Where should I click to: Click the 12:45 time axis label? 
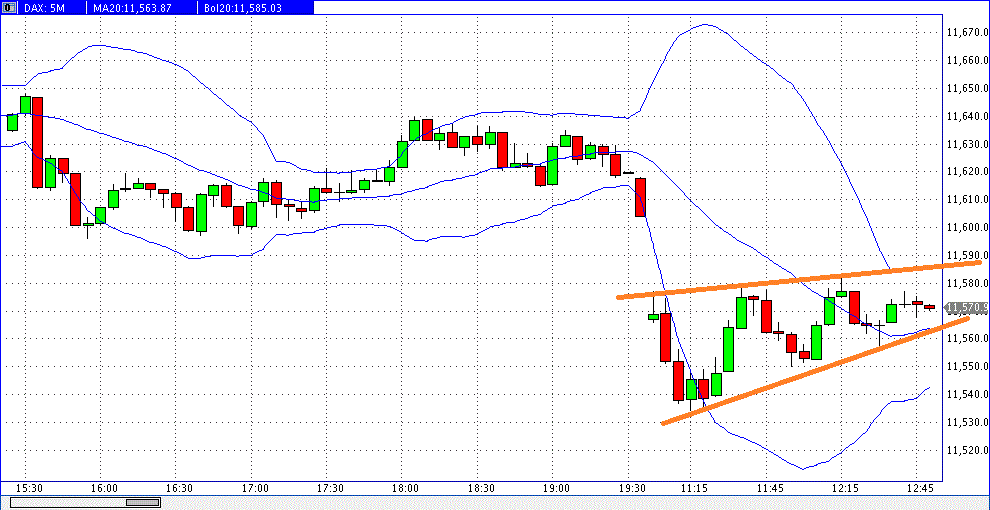pyautogui.click(x=919, y=489)
